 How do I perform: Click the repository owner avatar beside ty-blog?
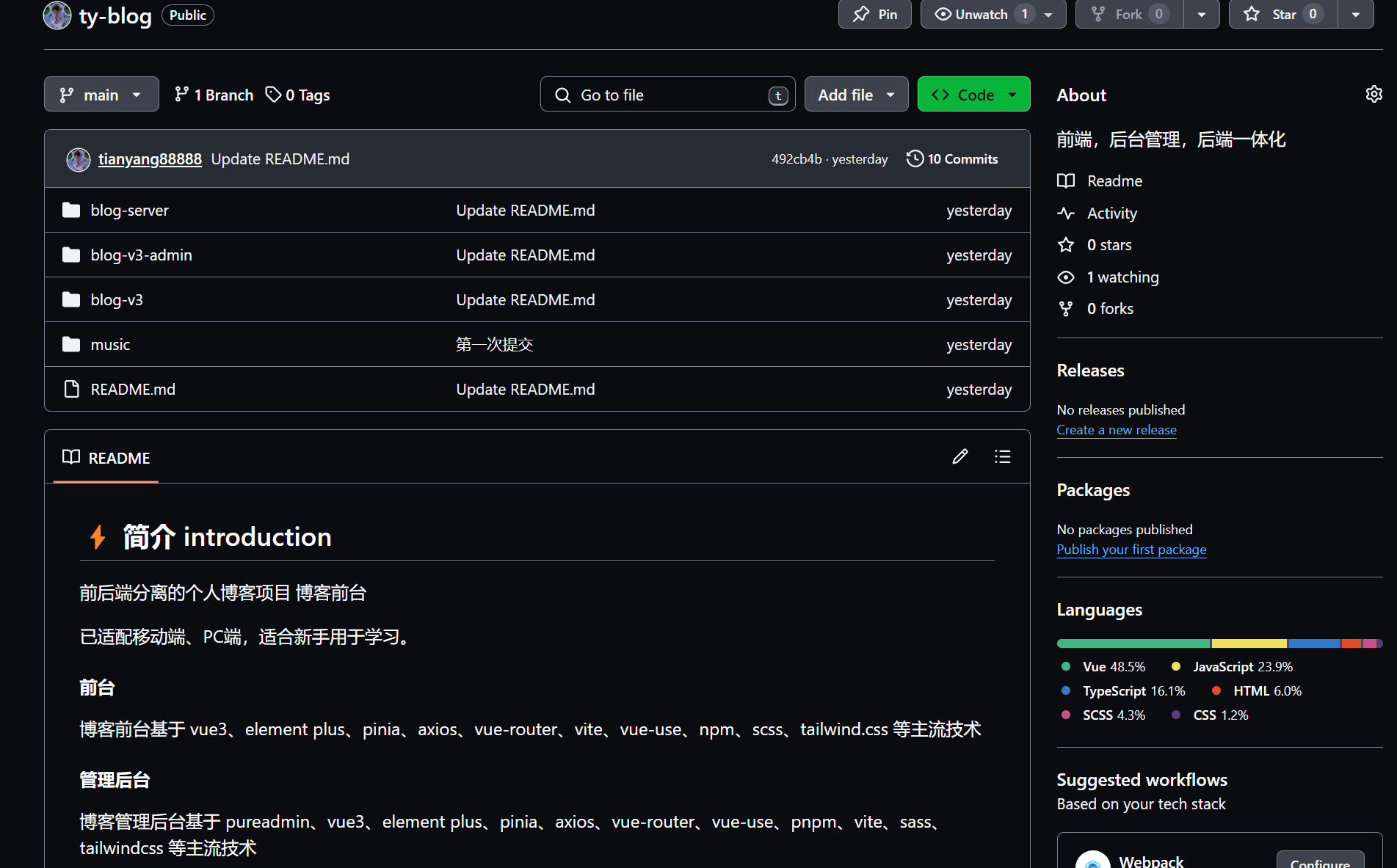point(57,15)
